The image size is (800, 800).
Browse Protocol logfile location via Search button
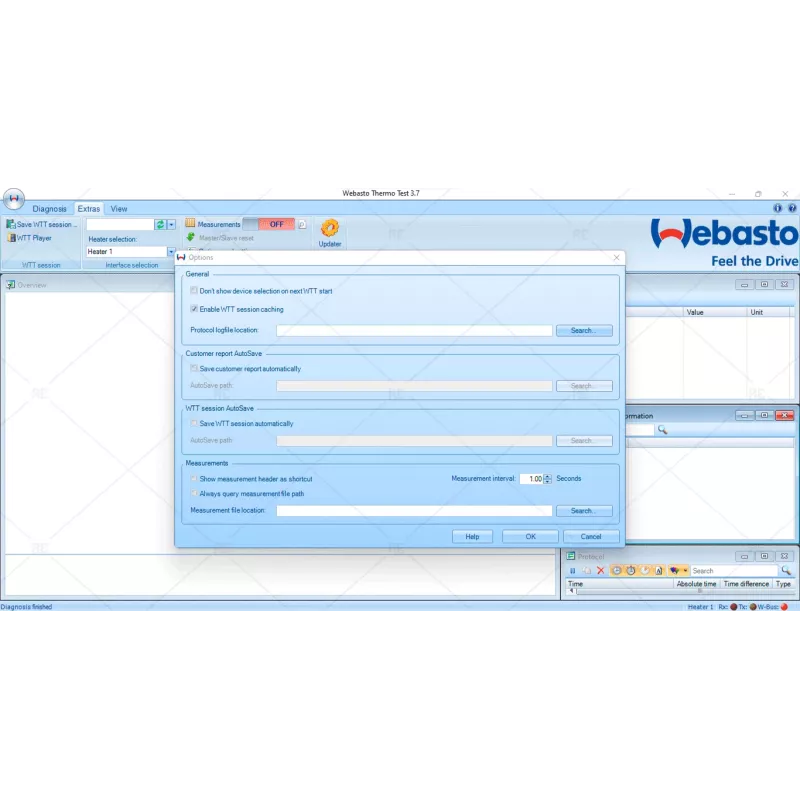583,330
